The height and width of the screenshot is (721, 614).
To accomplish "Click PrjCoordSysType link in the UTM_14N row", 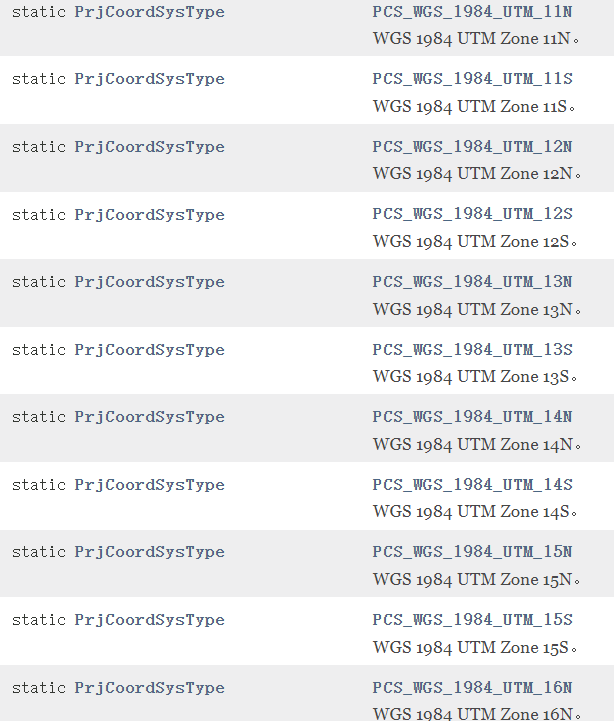I will (149, 418).
